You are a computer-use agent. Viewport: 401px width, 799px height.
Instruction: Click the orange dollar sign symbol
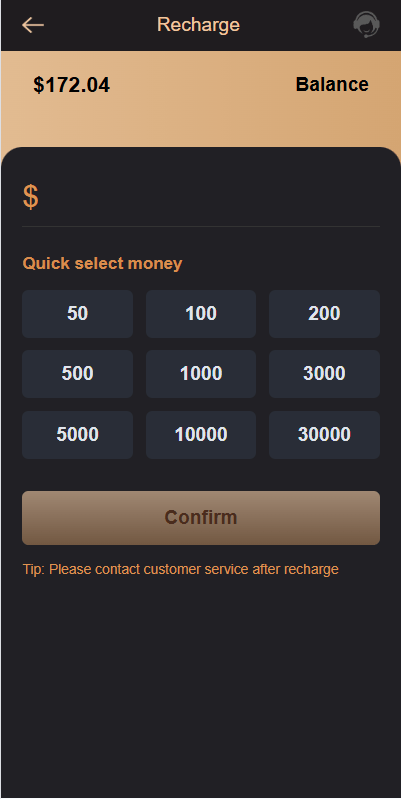click(31, 197)
